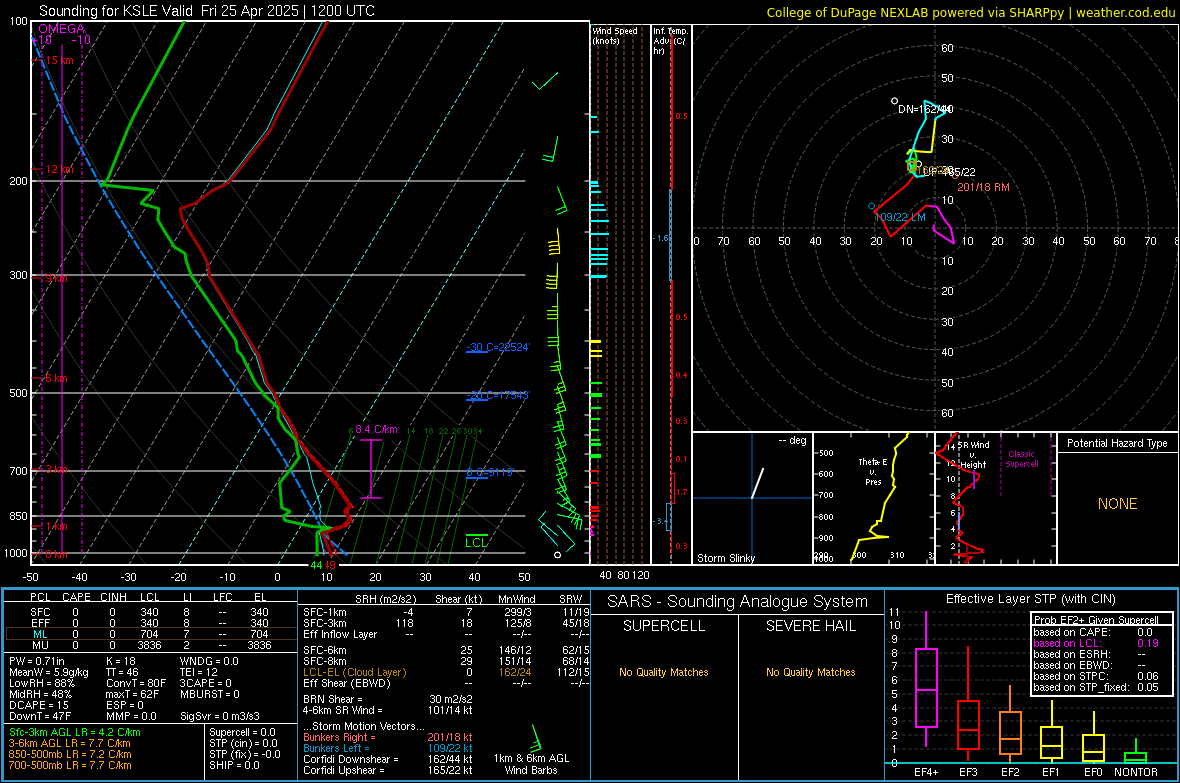Click the 'ConvT = 80F' value
Viewport: 1180px width, 783px height.
(x=136, y=684)
